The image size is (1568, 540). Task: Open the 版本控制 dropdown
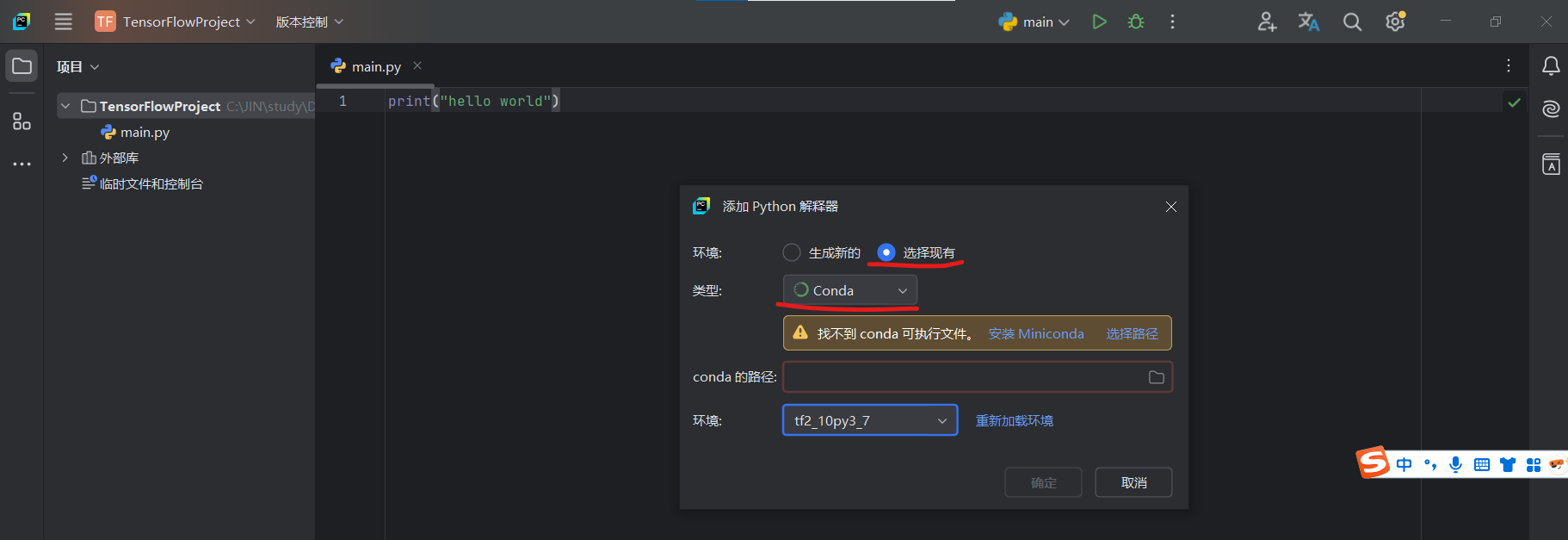pyautogui.click(x=310, y=22)
